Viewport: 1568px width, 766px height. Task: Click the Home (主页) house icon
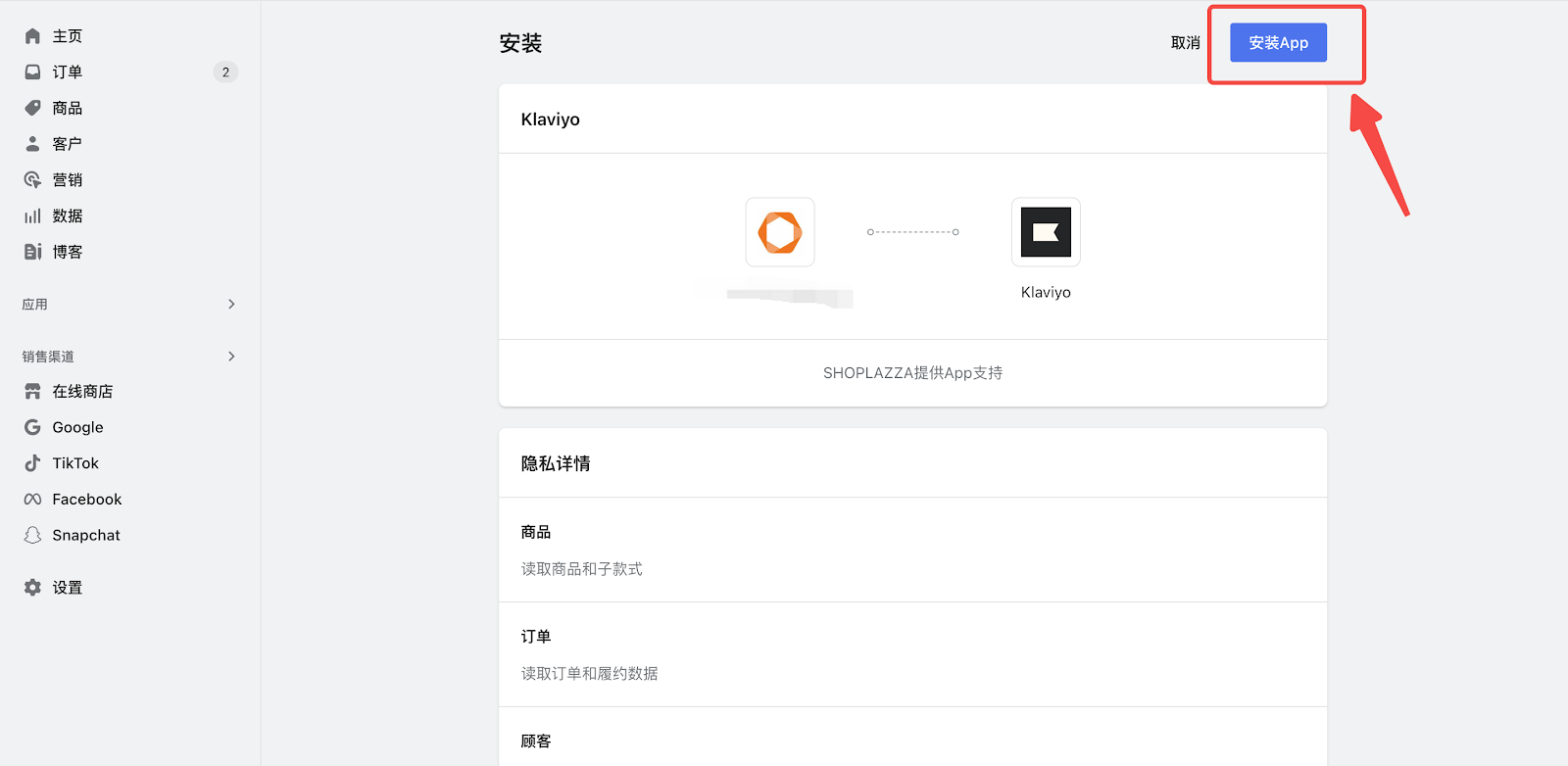32,36
